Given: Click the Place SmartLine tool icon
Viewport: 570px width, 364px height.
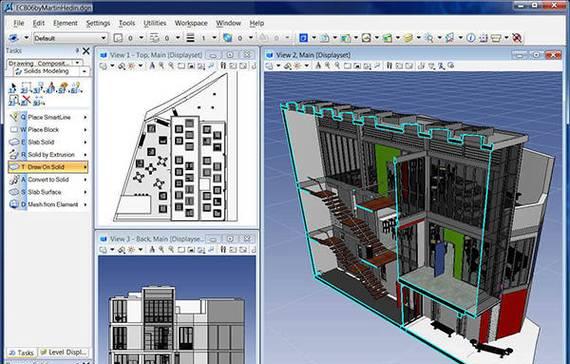Looking at the screenshot, I should point(14,117).
